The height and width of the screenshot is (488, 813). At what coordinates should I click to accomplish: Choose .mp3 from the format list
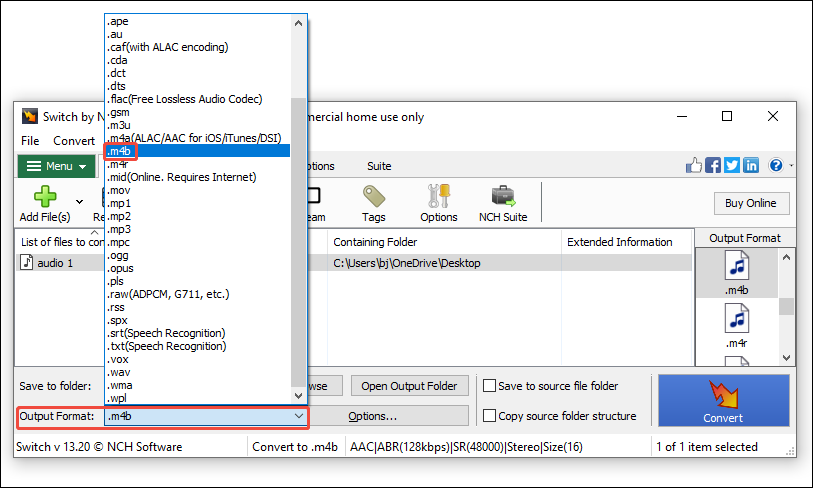coord(198,229)
